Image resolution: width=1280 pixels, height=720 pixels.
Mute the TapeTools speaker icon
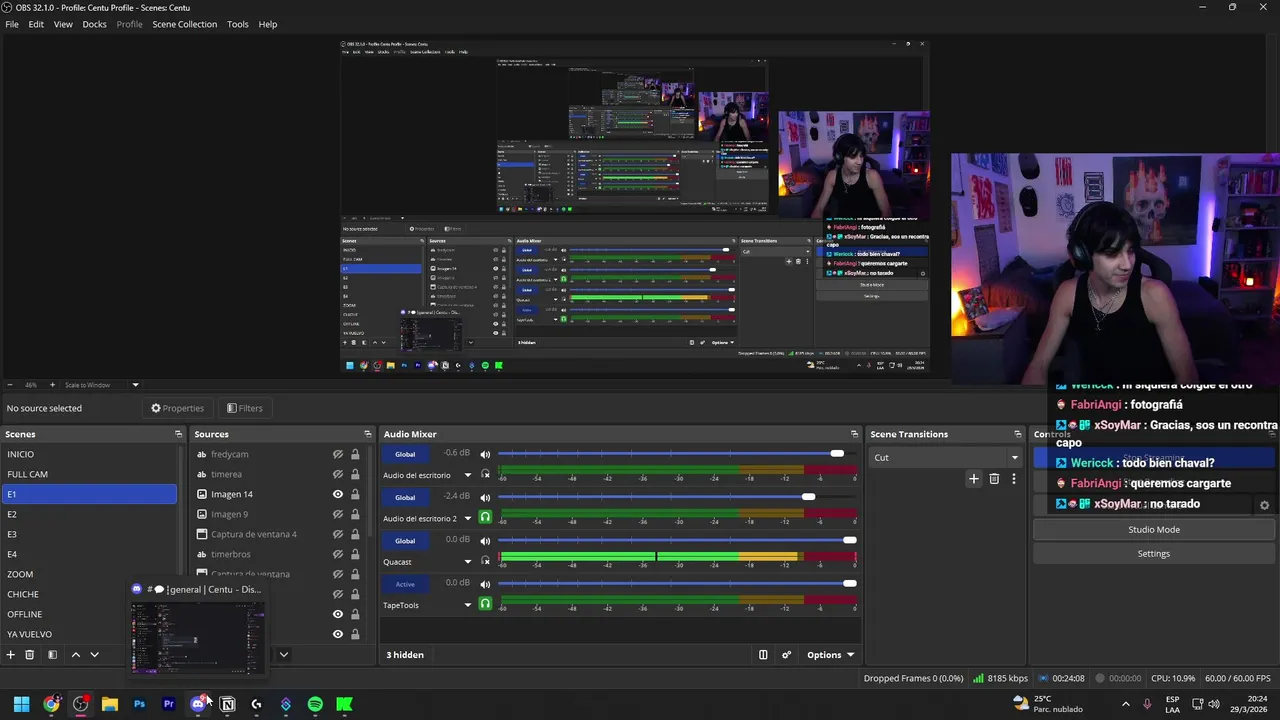click(485, 584)
